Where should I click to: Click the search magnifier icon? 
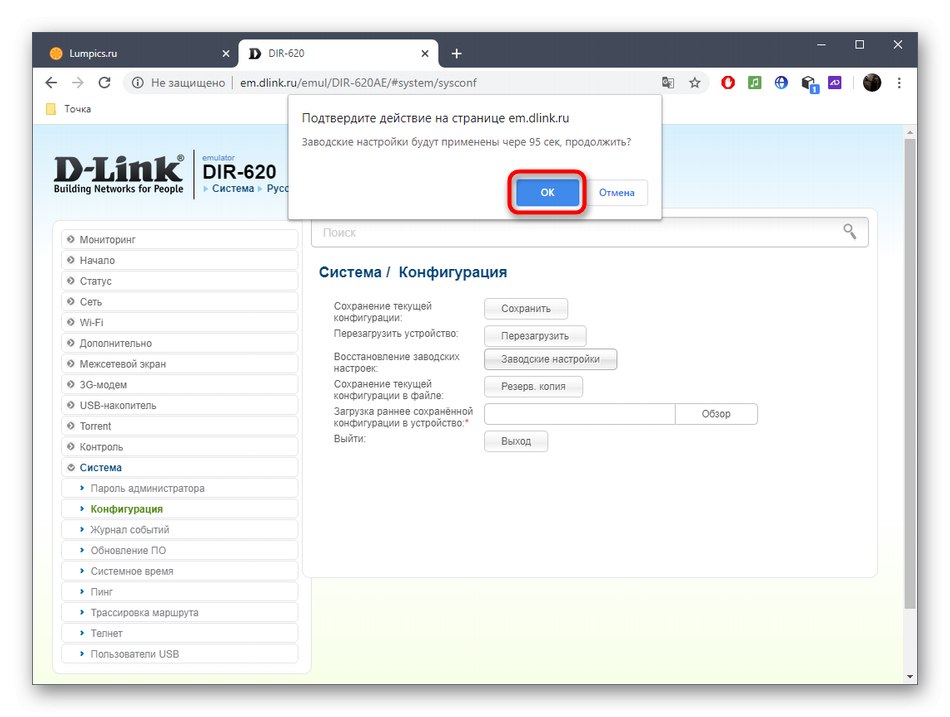(849, 231)
